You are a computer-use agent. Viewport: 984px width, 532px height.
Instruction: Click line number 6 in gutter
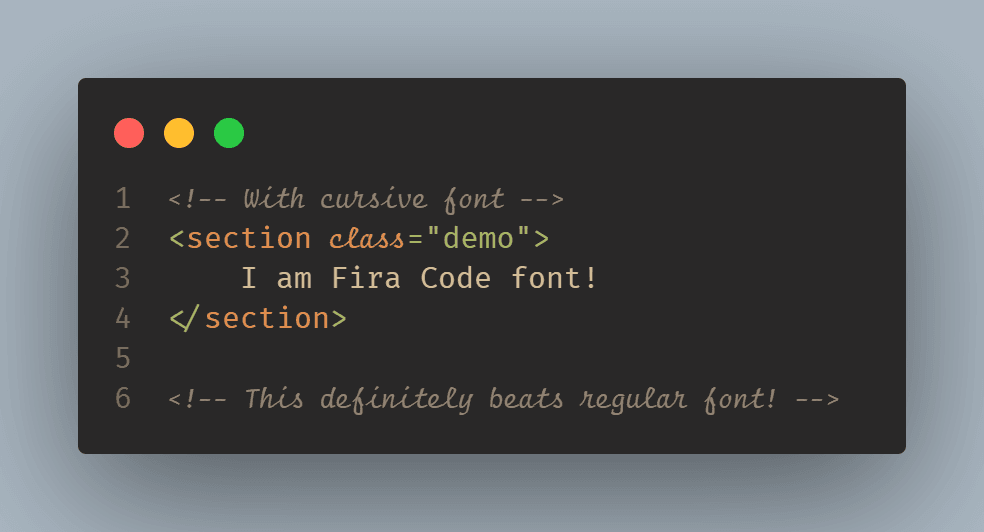pos(123,398)
